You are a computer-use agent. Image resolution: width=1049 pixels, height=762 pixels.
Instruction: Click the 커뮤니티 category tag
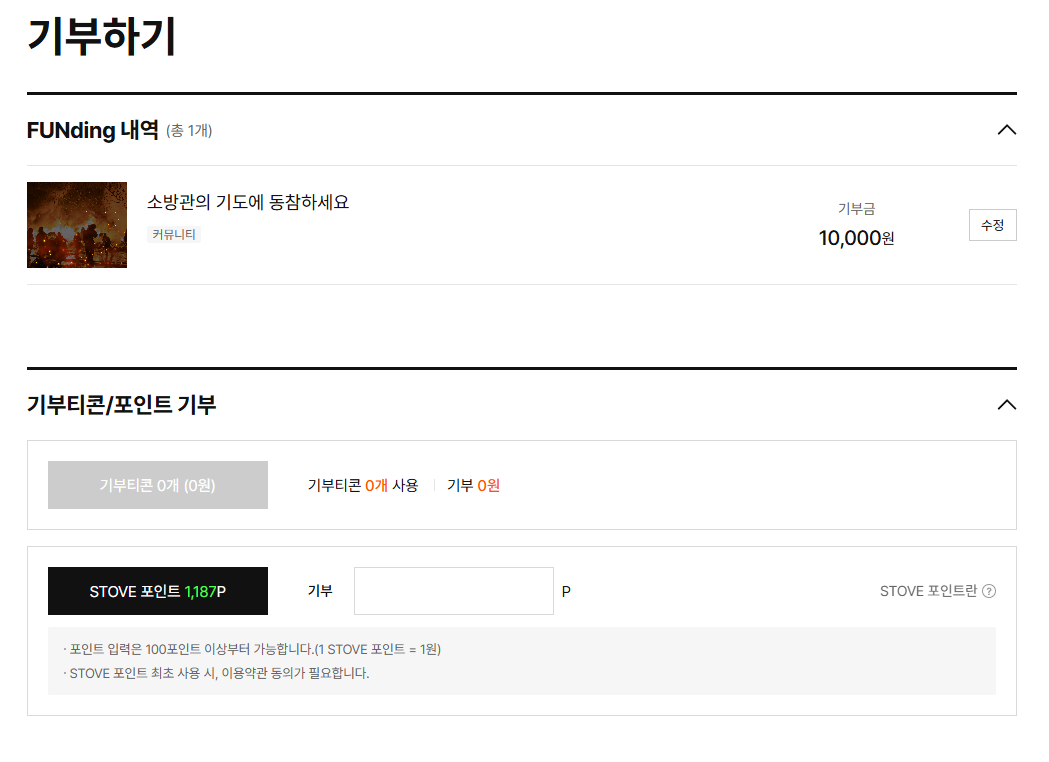tap(174, 234)
